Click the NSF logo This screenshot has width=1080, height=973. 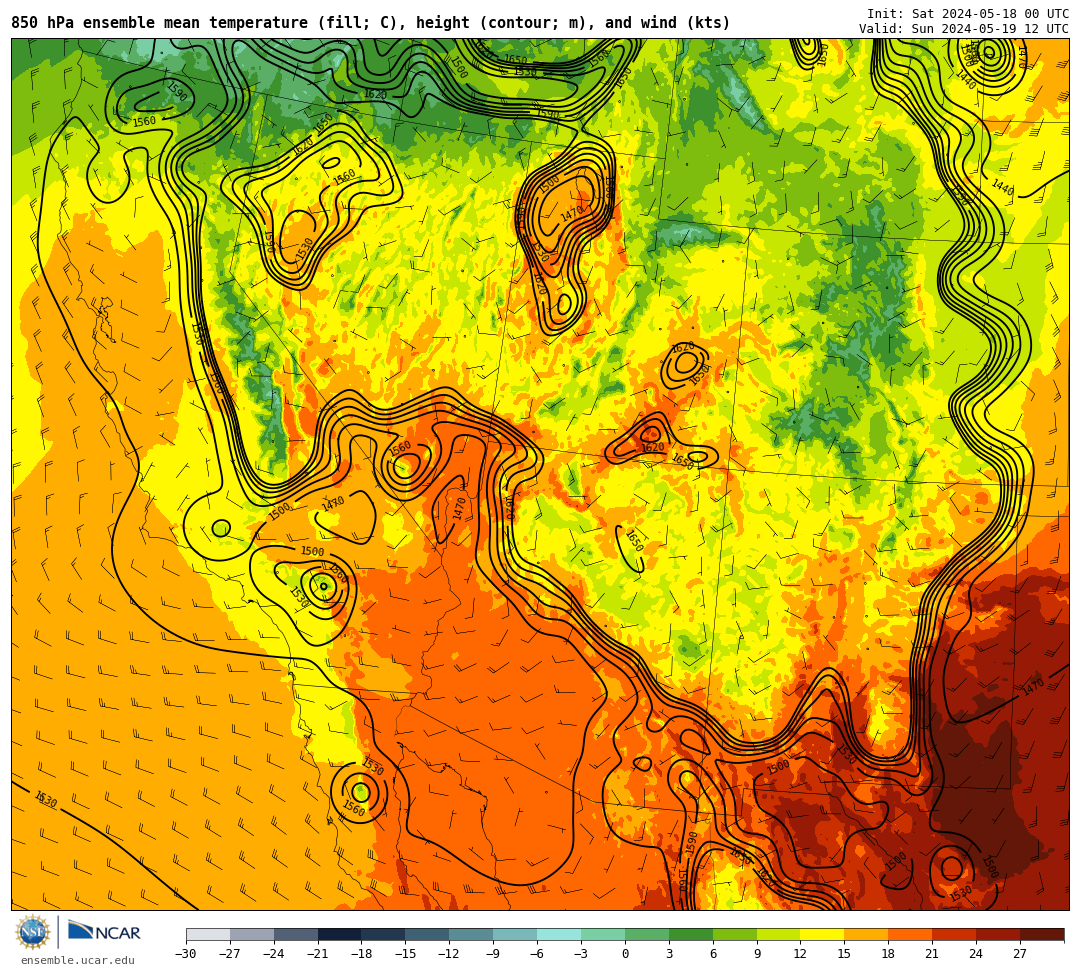point(32,933)
